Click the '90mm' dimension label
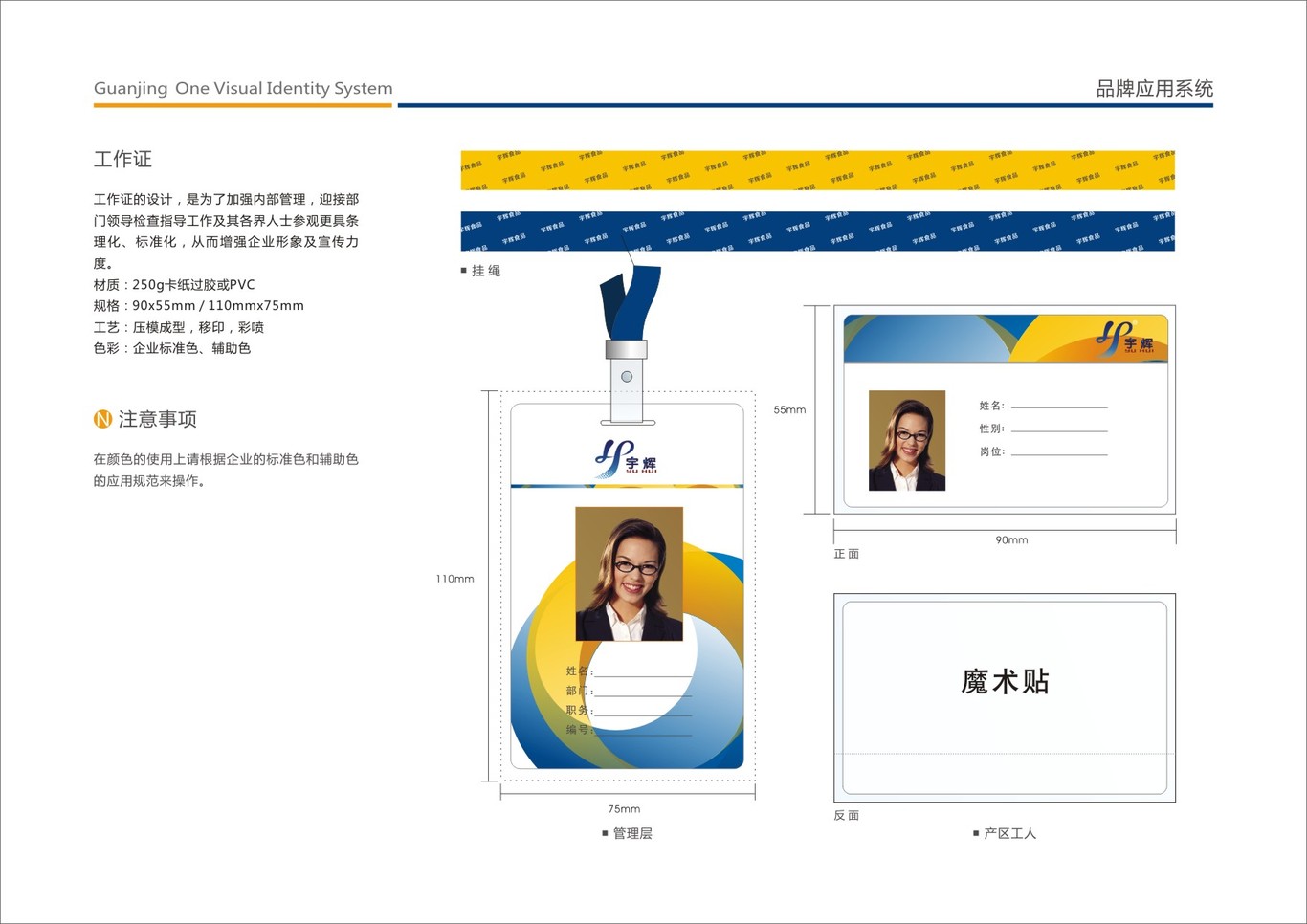 click(1011, 540)
